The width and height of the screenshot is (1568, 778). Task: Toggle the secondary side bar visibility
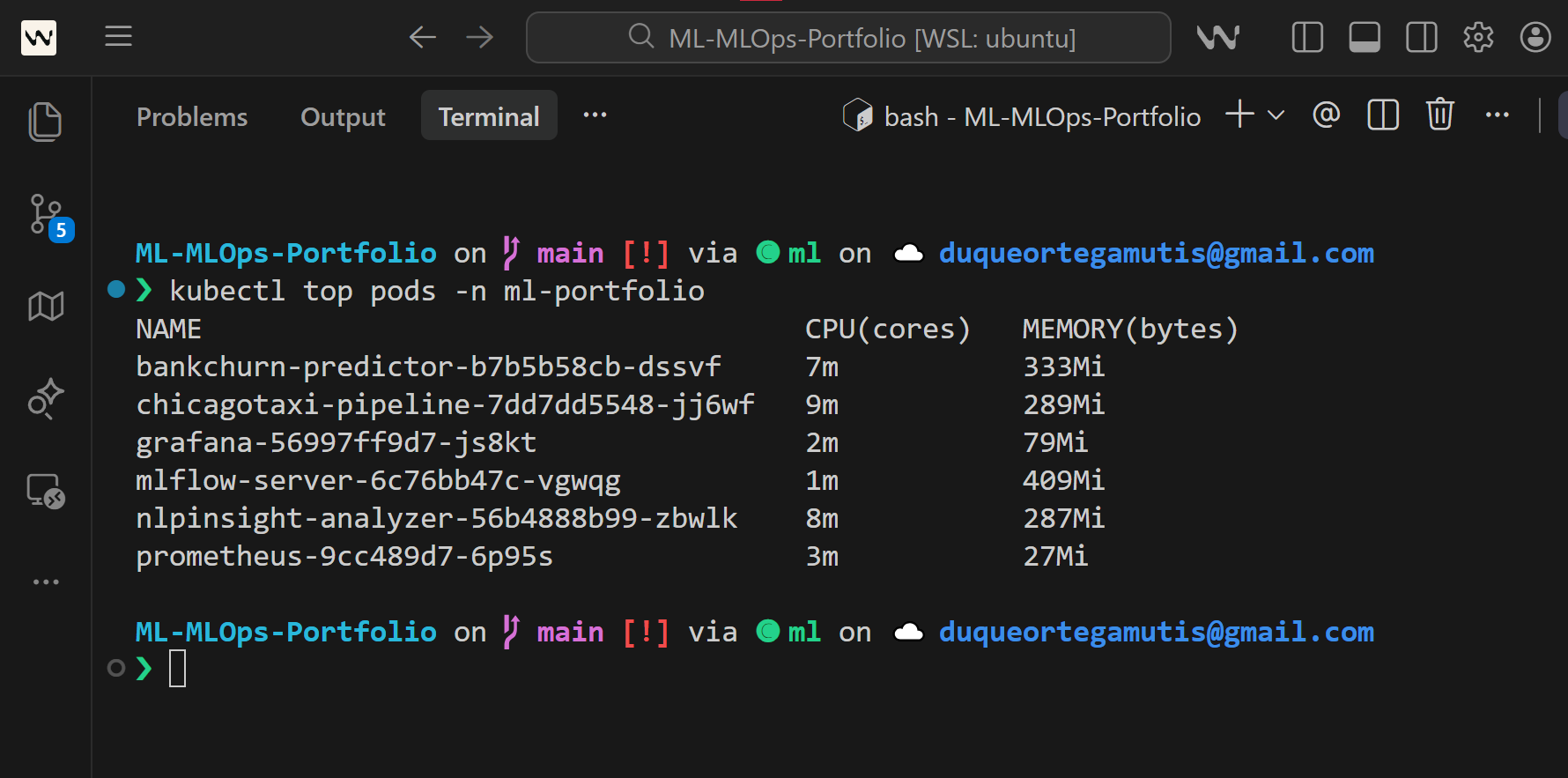1422,37
